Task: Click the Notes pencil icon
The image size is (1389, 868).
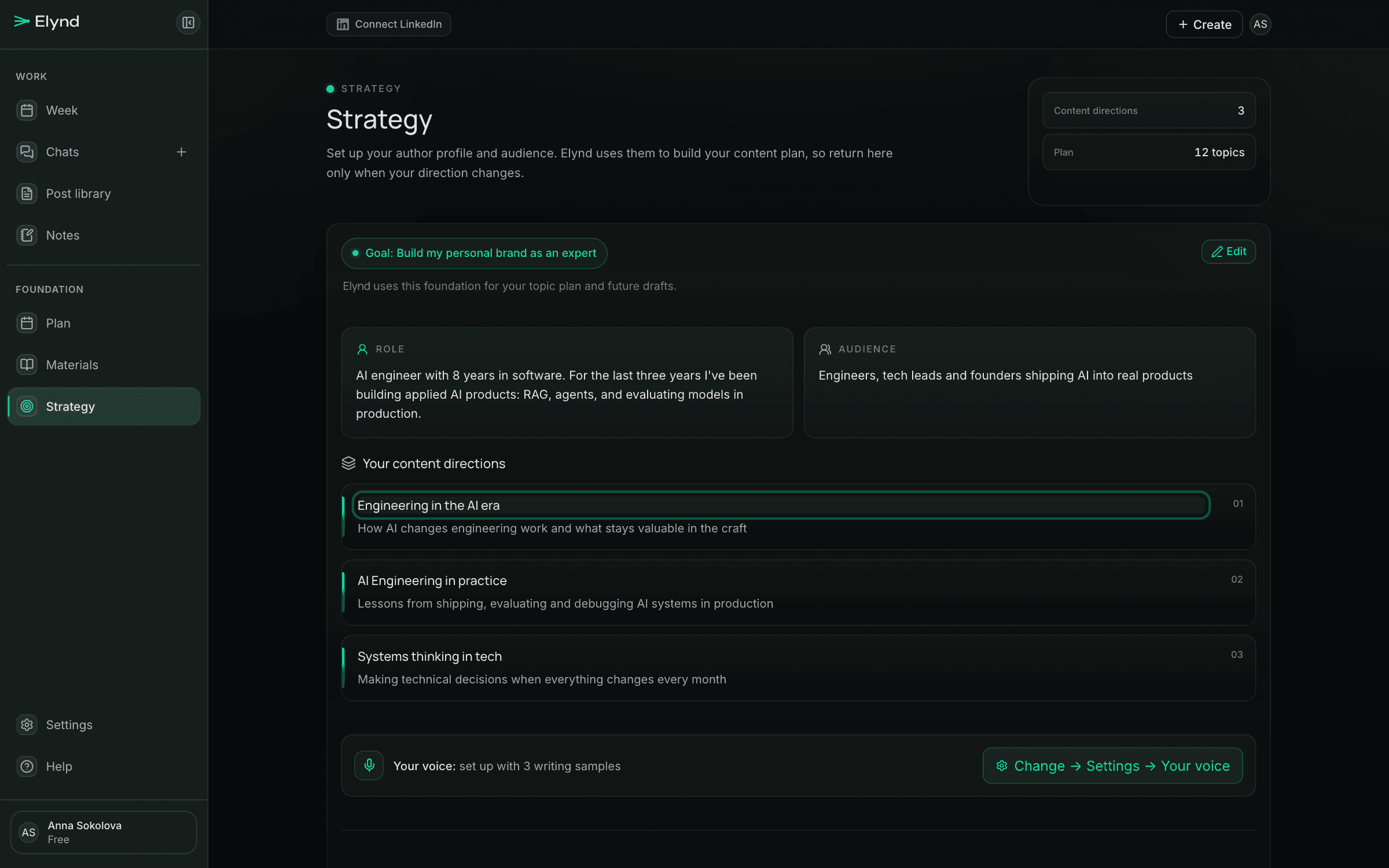Action: [27, 236]
